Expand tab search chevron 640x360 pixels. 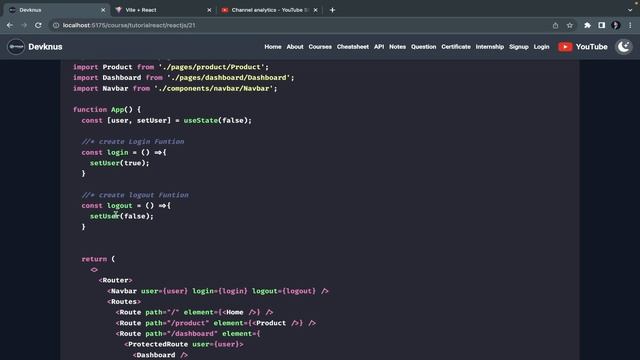[x=630, y=10]
